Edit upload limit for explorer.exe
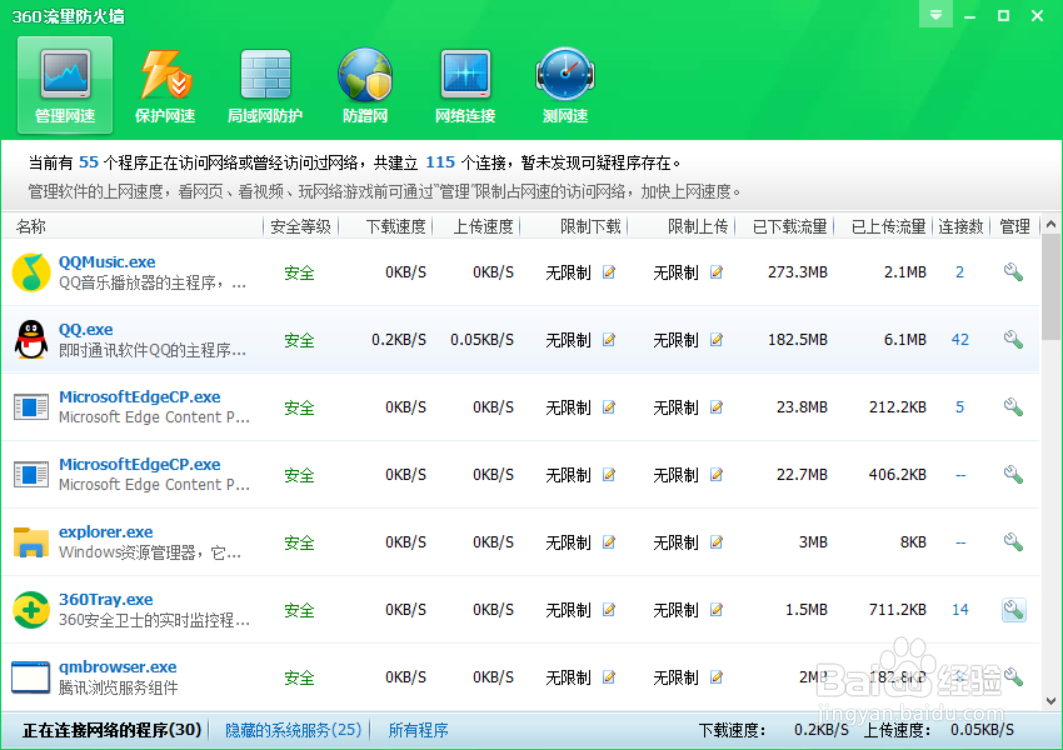Screen dimensions: 1063x750 coord(717,542)
